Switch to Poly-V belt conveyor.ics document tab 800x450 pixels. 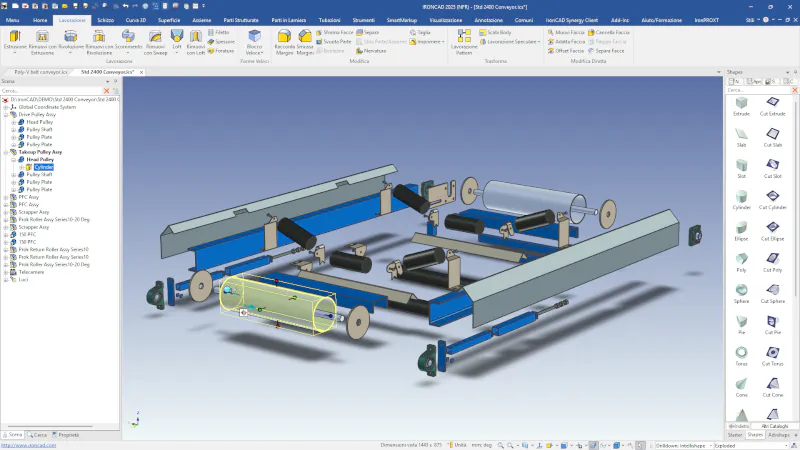38,72
